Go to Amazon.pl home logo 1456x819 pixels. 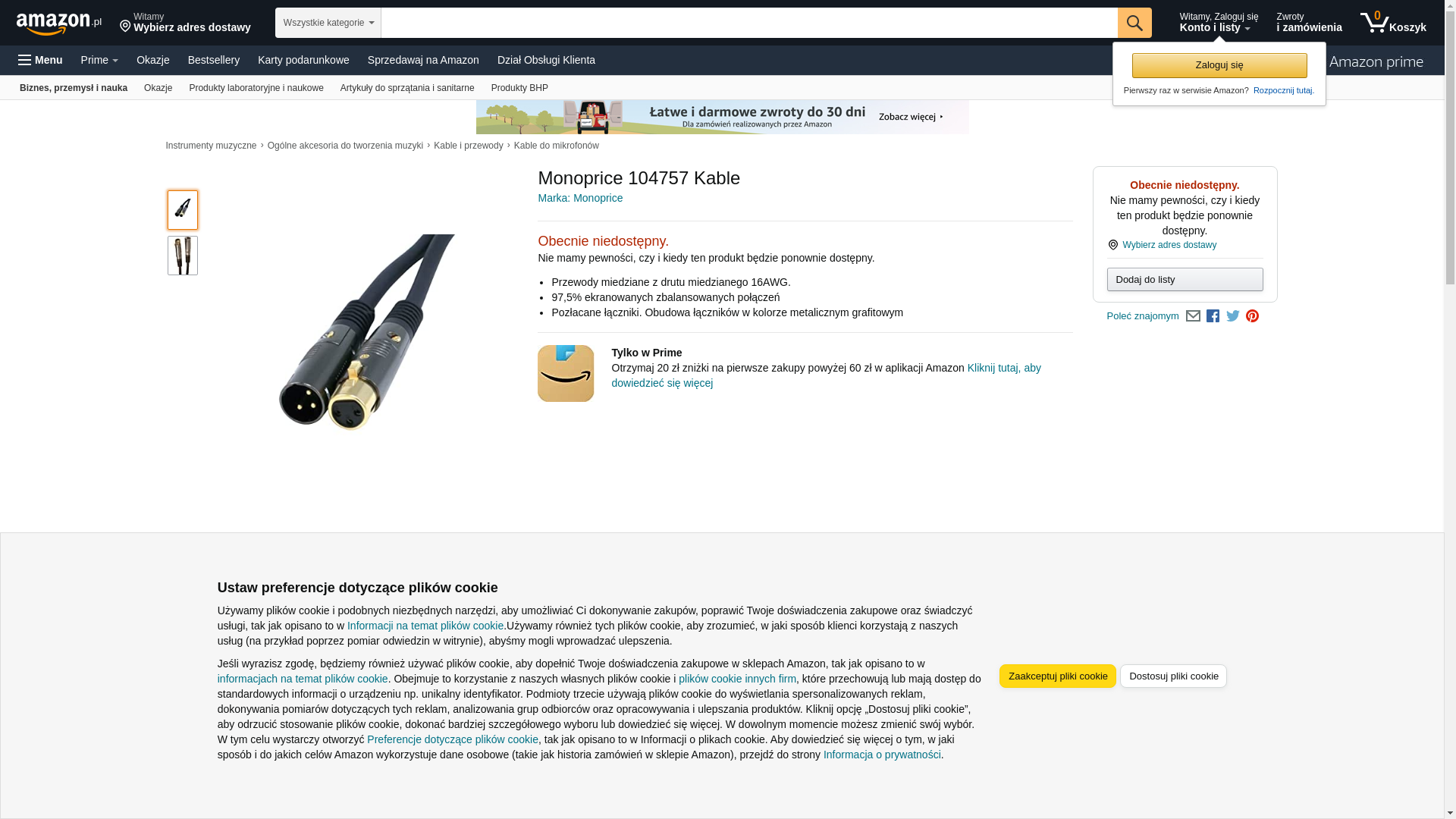click(x=59, y=23)
